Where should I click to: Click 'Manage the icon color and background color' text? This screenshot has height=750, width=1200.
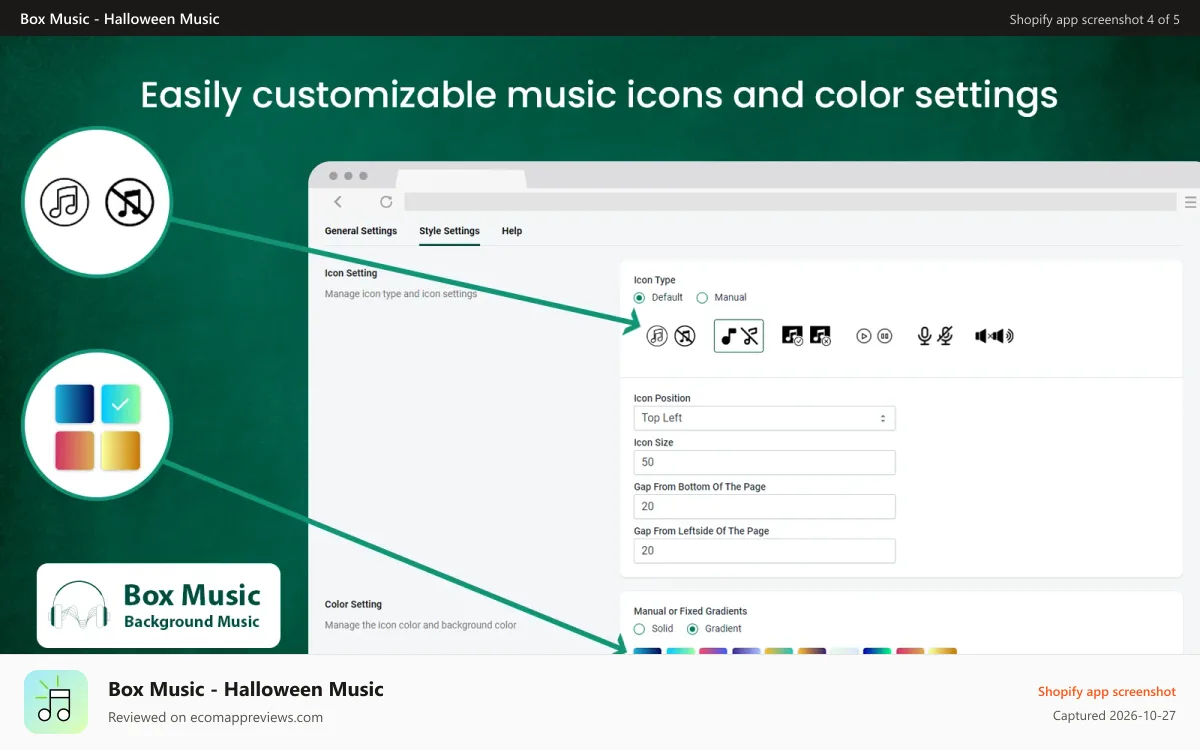421,625
